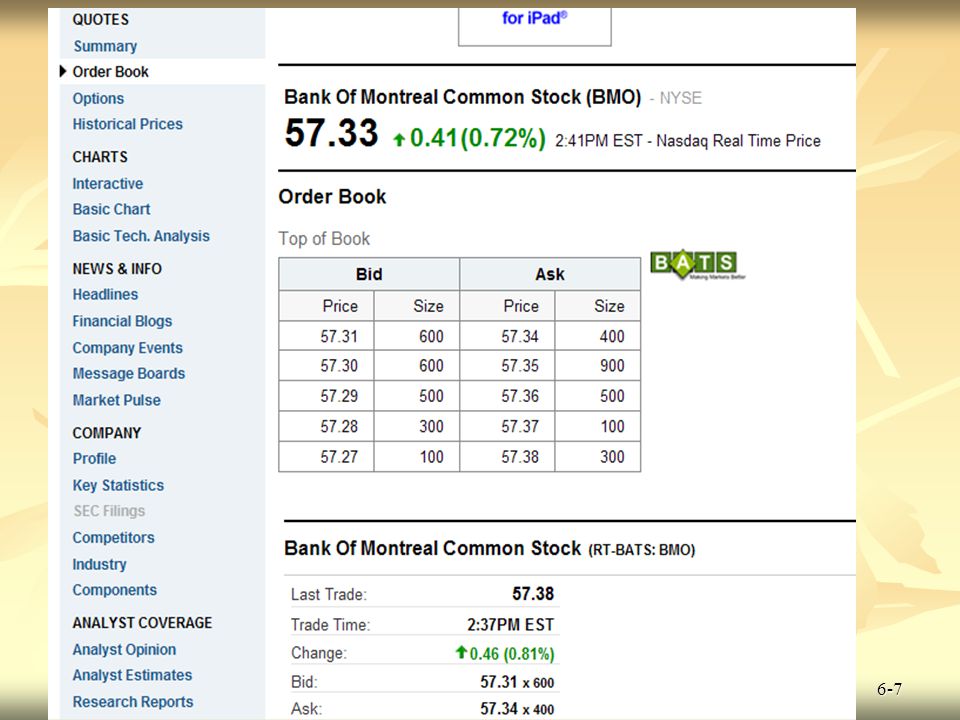Select Order Book in the sidebar

tap(110, 72)
